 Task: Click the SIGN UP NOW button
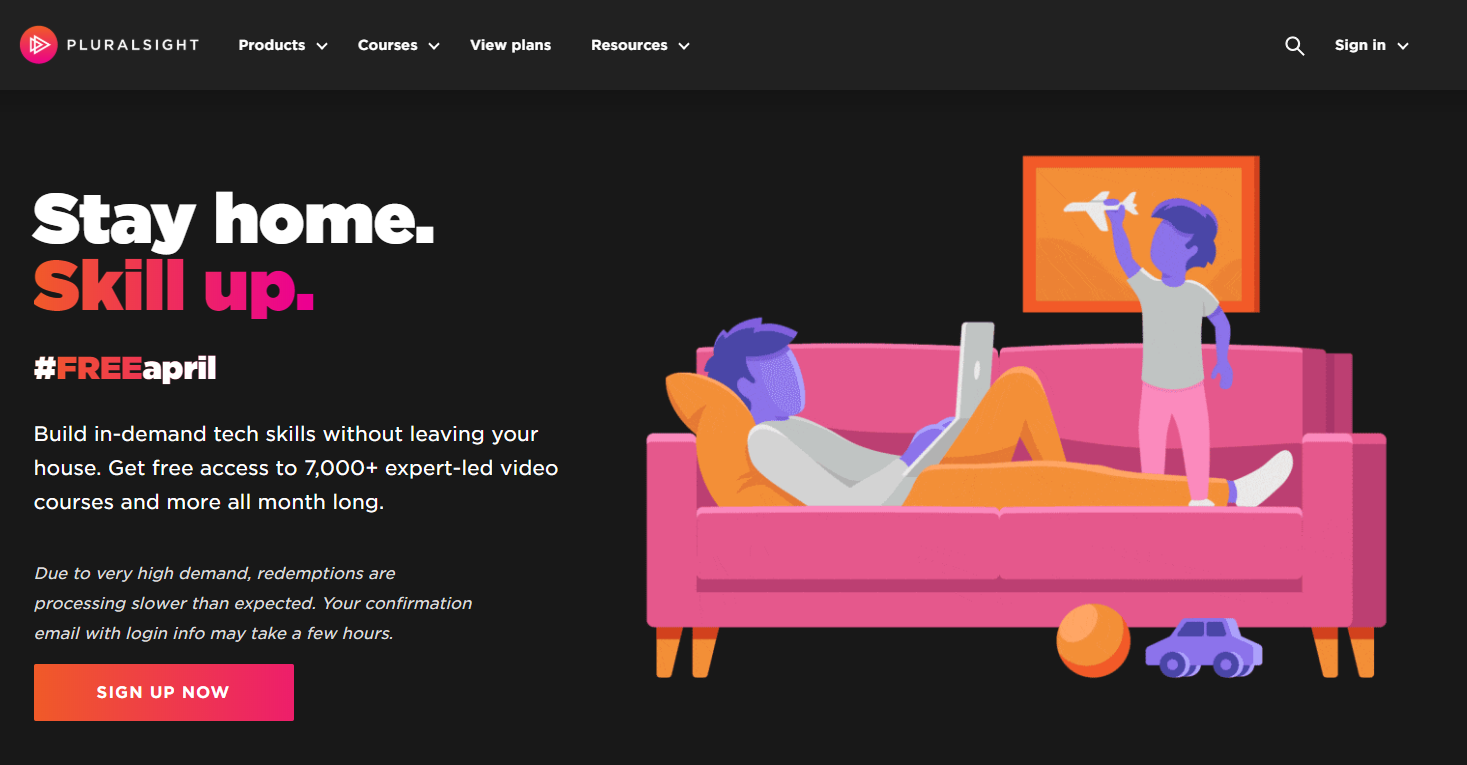164,692
